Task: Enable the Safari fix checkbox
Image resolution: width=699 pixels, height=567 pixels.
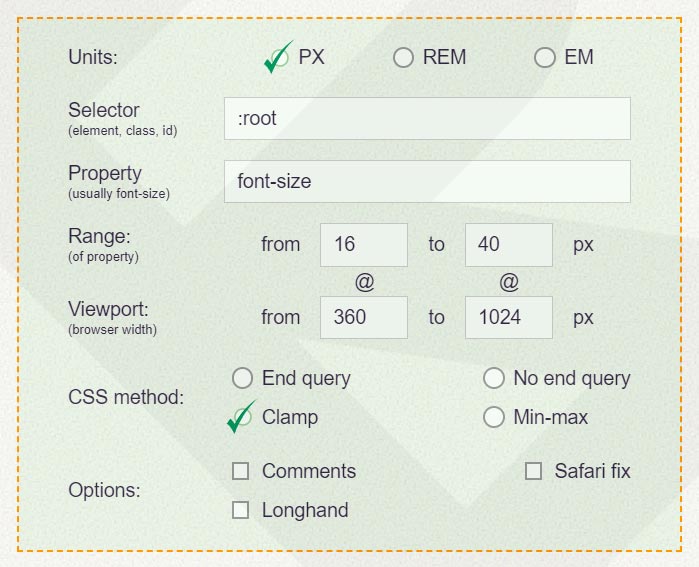Action: (x=534, y=471)
